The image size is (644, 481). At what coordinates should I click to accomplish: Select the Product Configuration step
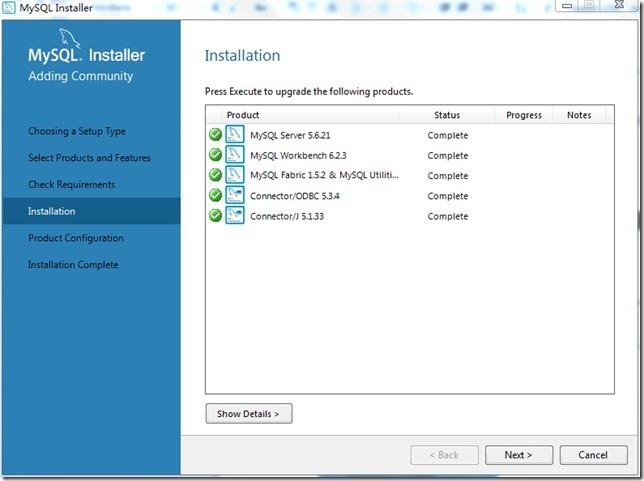click(76, 238)
